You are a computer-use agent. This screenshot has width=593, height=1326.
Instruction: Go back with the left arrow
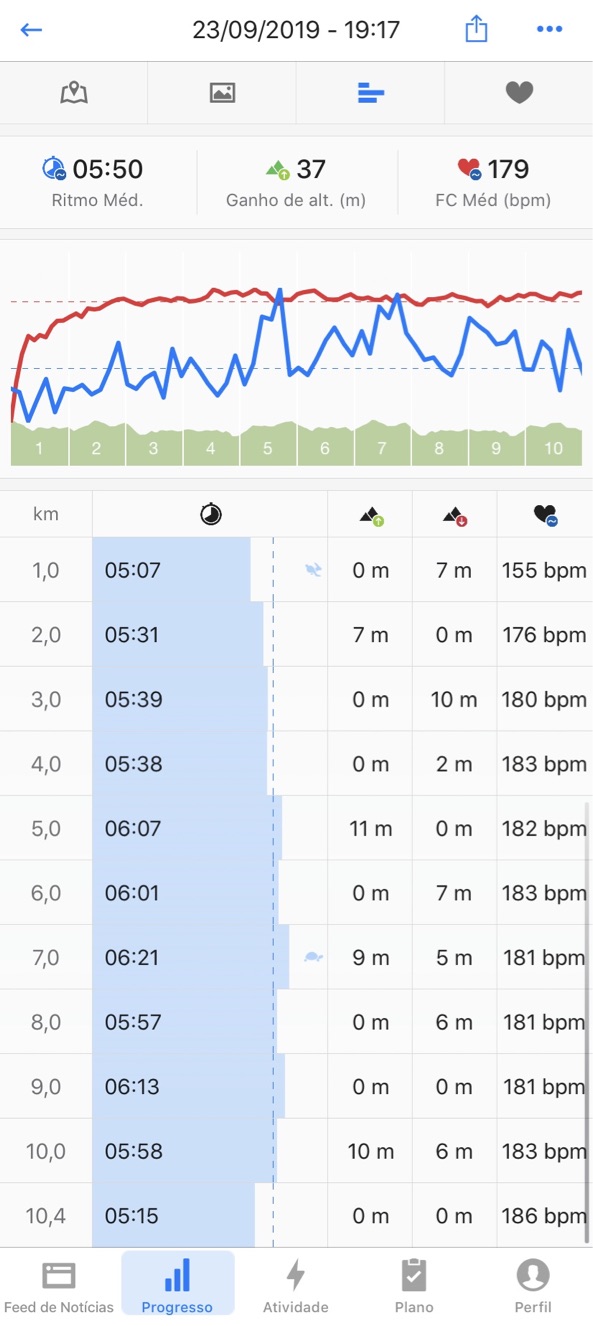(x=31, y=30)
